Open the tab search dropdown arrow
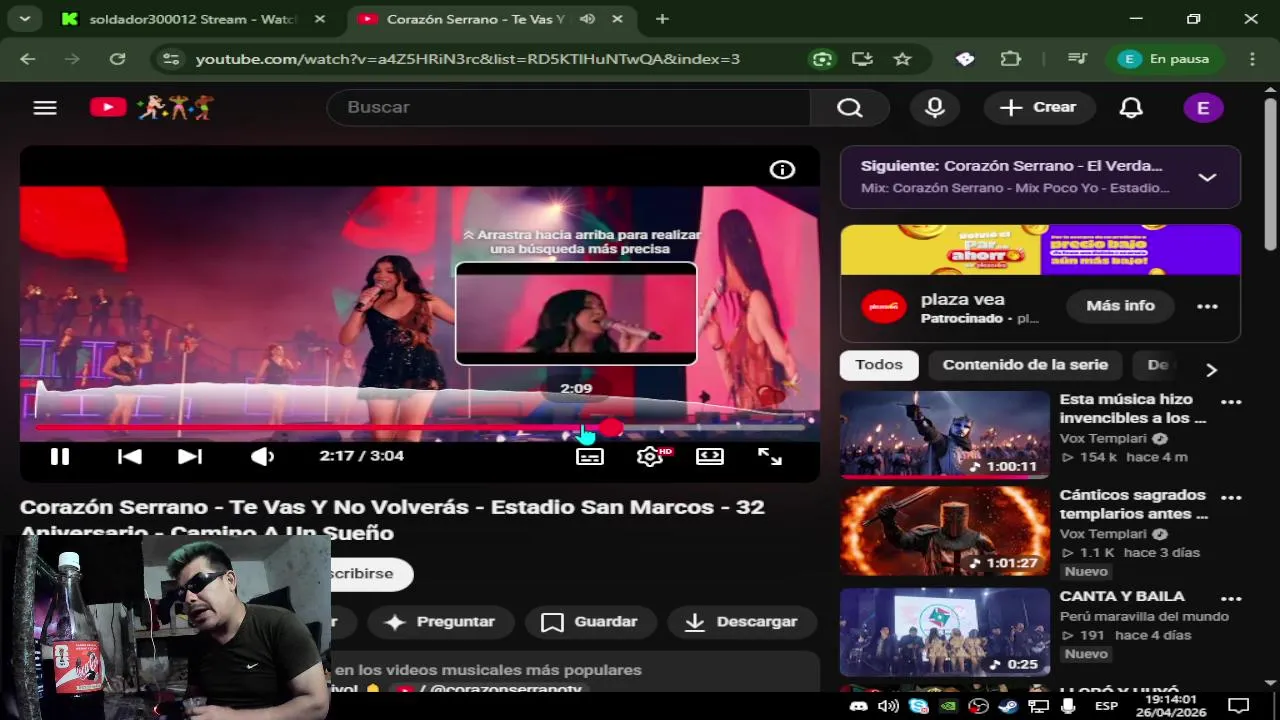The width and height of the screenshot is (1280, 720). tap(24, 19)
